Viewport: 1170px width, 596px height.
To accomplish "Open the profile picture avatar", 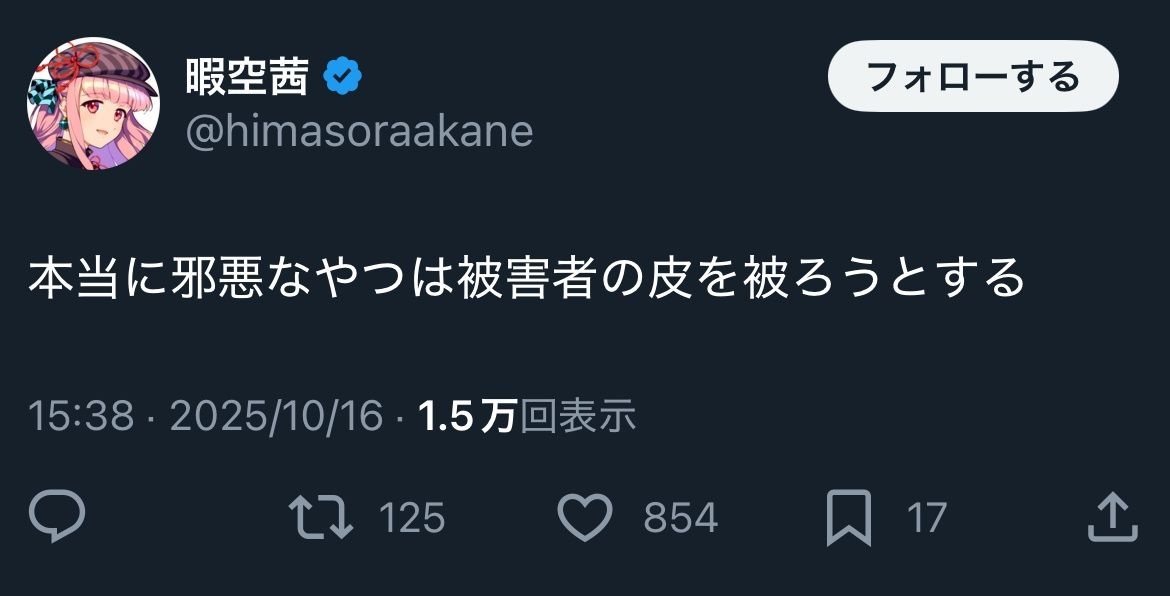I will 93,104.
